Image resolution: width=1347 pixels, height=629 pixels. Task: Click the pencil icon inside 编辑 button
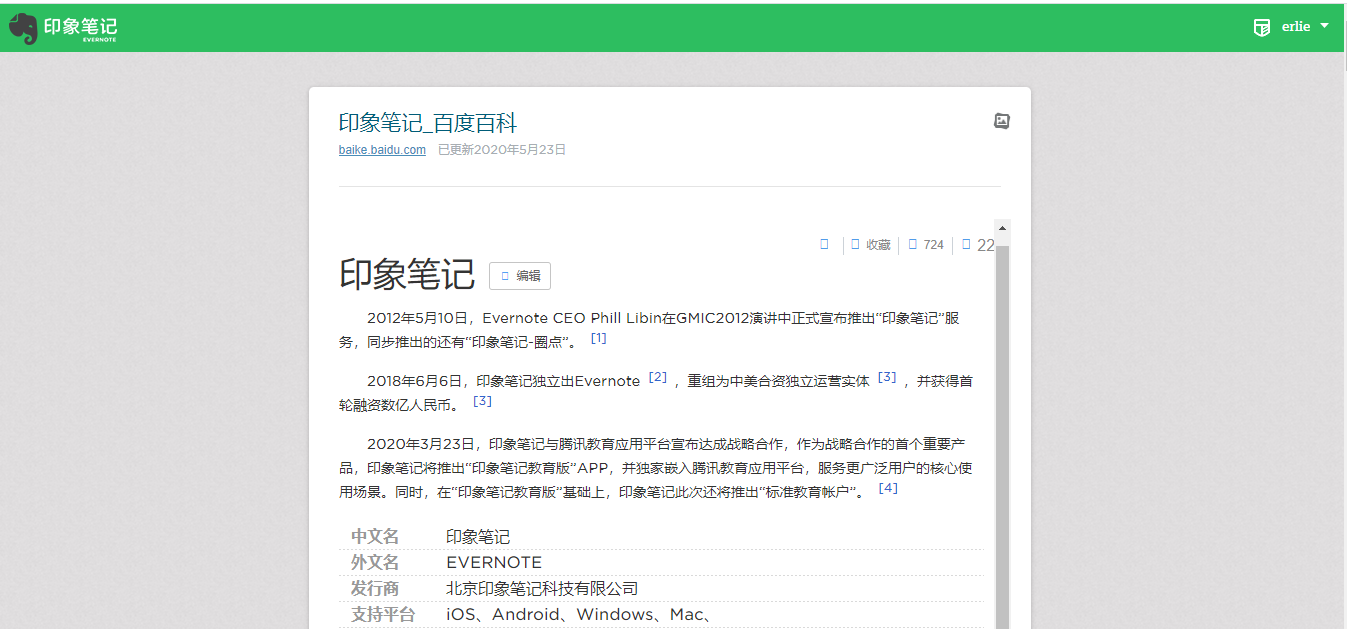click(x=503, y=276)
